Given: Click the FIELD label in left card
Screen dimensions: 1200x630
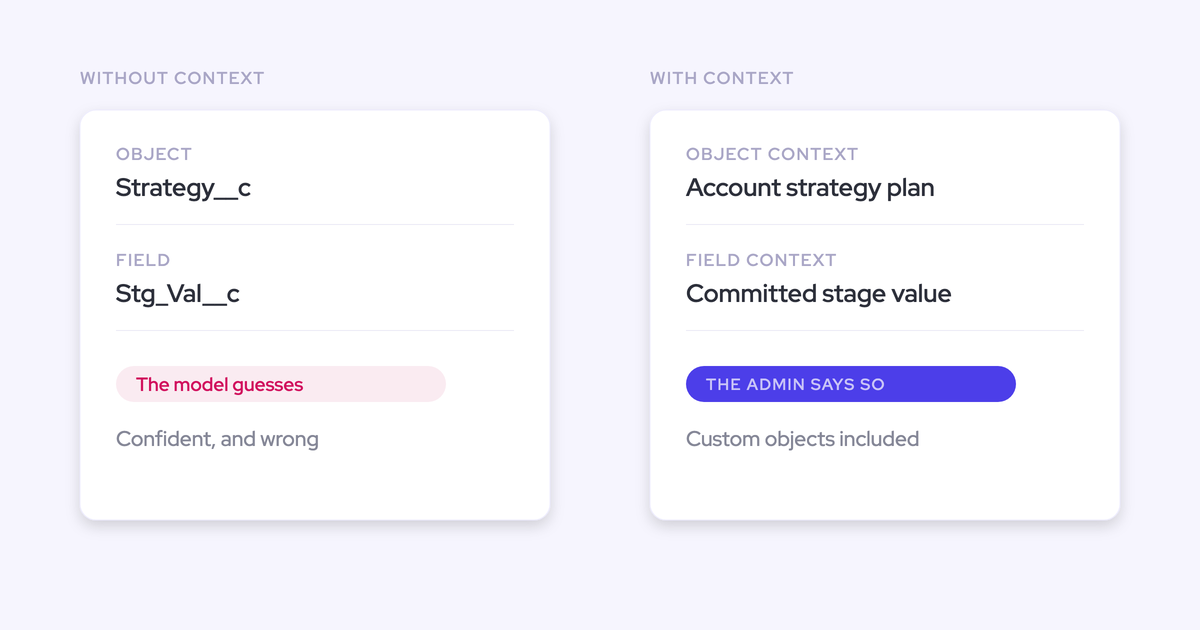Looking at the screenshot, I should click(143, 260).
